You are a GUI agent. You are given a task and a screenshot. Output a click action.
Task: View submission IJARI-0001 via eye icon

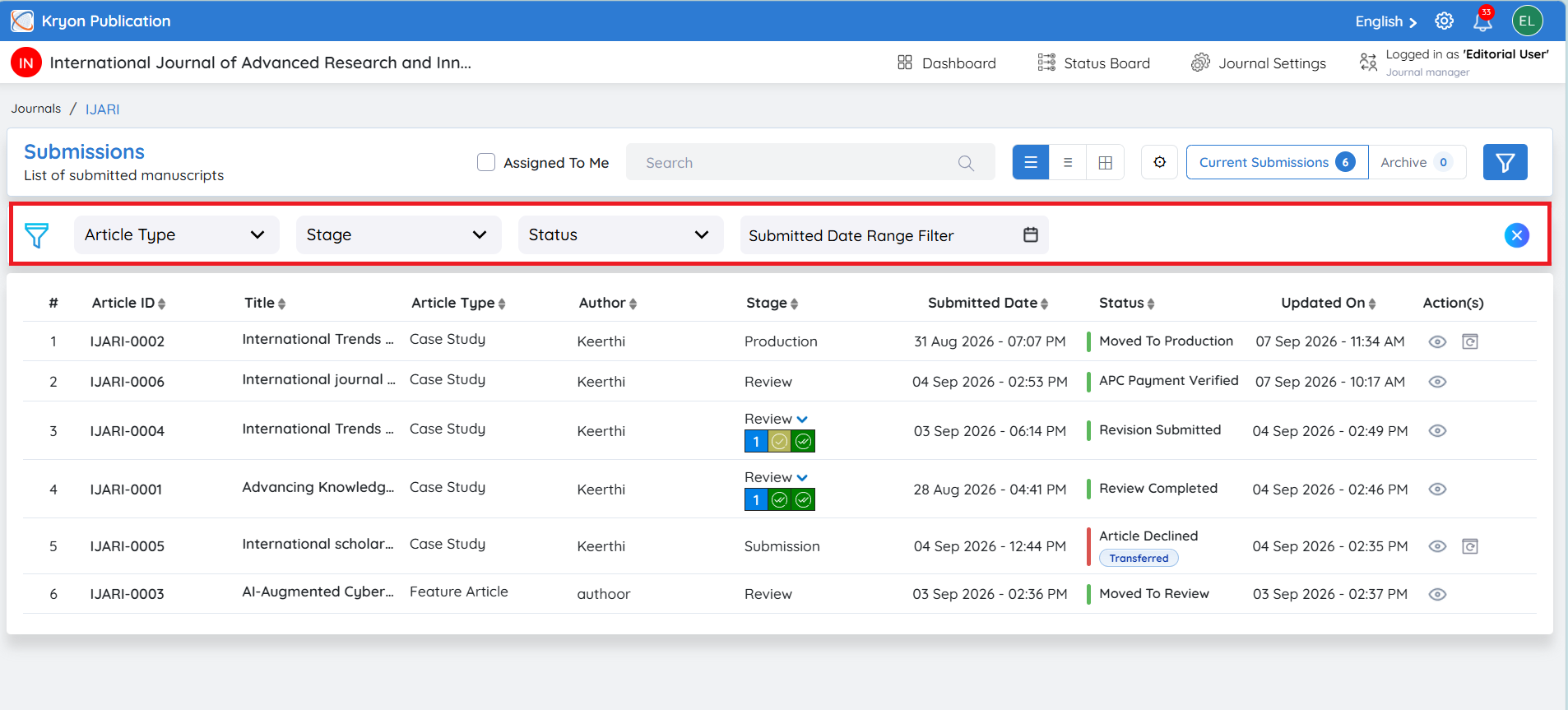click(x=1437, y=490)
